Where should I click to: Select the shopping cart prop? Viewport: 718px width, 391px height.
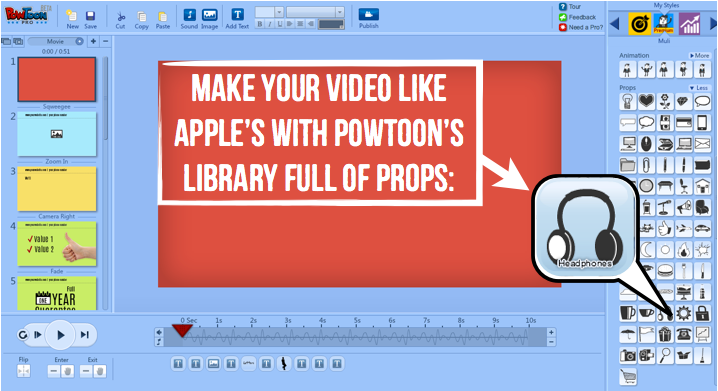628,377
